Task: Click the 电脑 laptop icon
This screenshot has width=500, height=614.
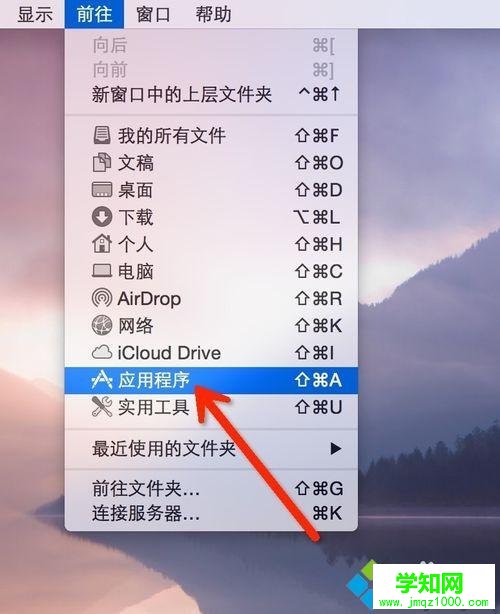Action: (102, 271)
